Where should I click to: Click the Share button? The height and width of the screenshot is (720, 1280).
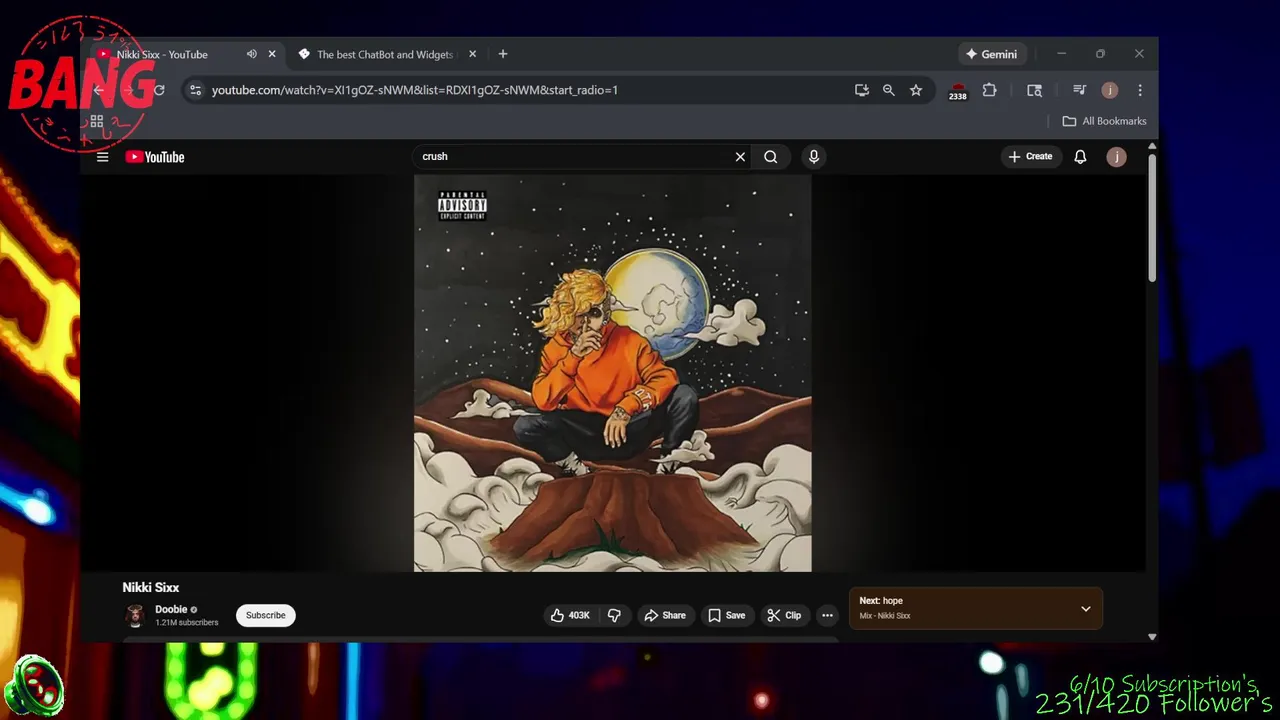(666, 615)
